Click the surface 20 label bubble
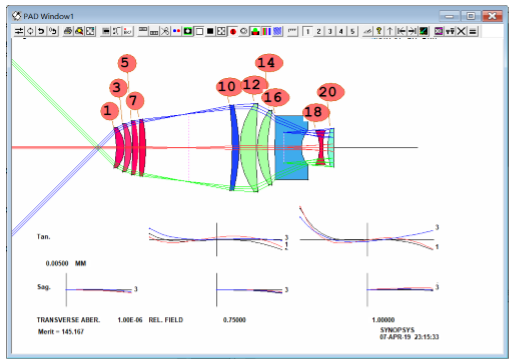This screenshot has height=363, width=514. [x=330, y=92]
